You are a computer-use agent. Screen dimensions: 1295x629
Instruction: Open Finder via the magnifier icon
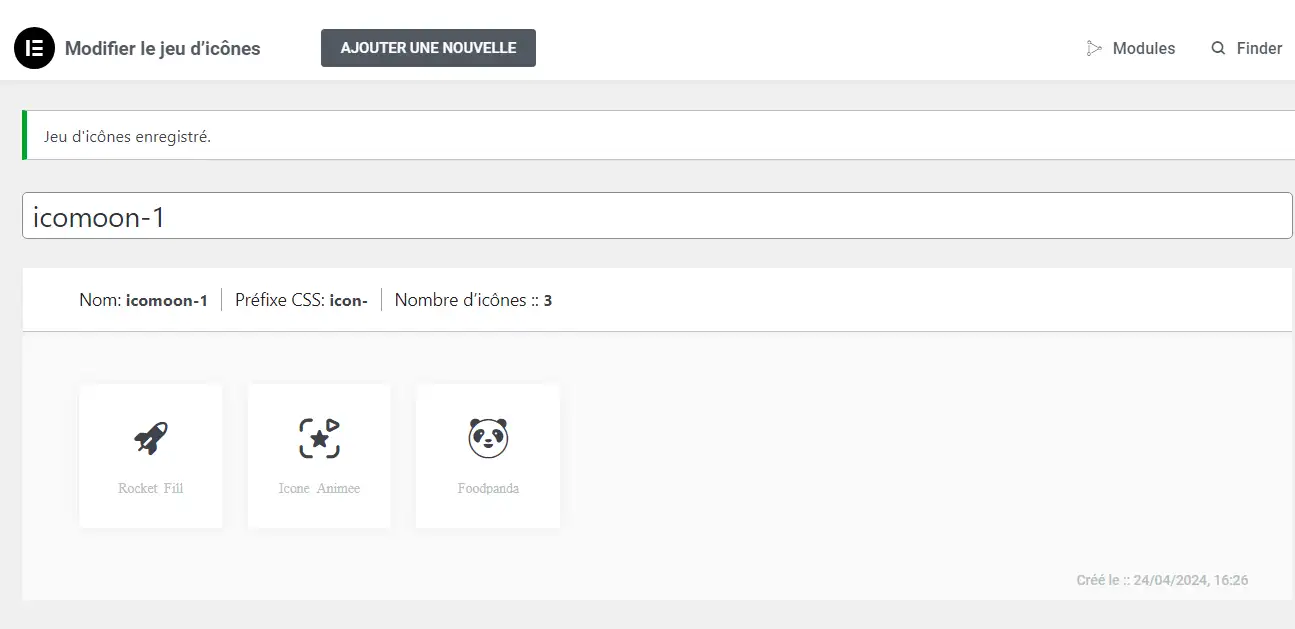[1218, 47]
